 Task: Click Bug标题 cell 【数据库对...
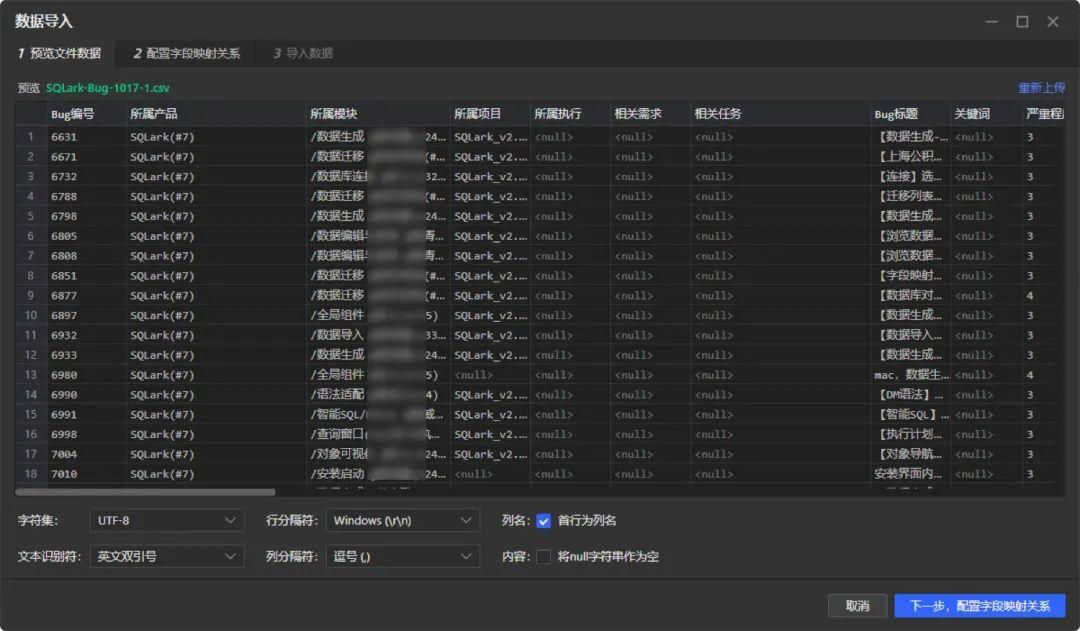(911, 296)
